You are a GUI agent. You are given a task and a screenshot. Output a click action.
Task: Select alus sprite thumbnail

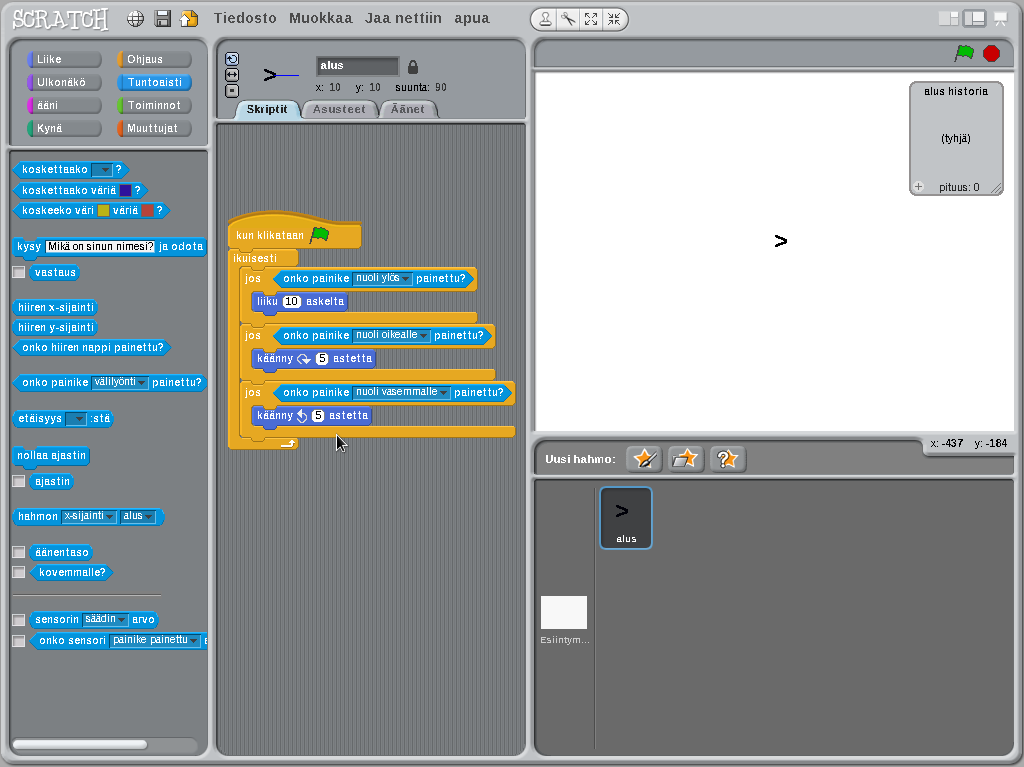pyautogui.click(x=626, y=517)
